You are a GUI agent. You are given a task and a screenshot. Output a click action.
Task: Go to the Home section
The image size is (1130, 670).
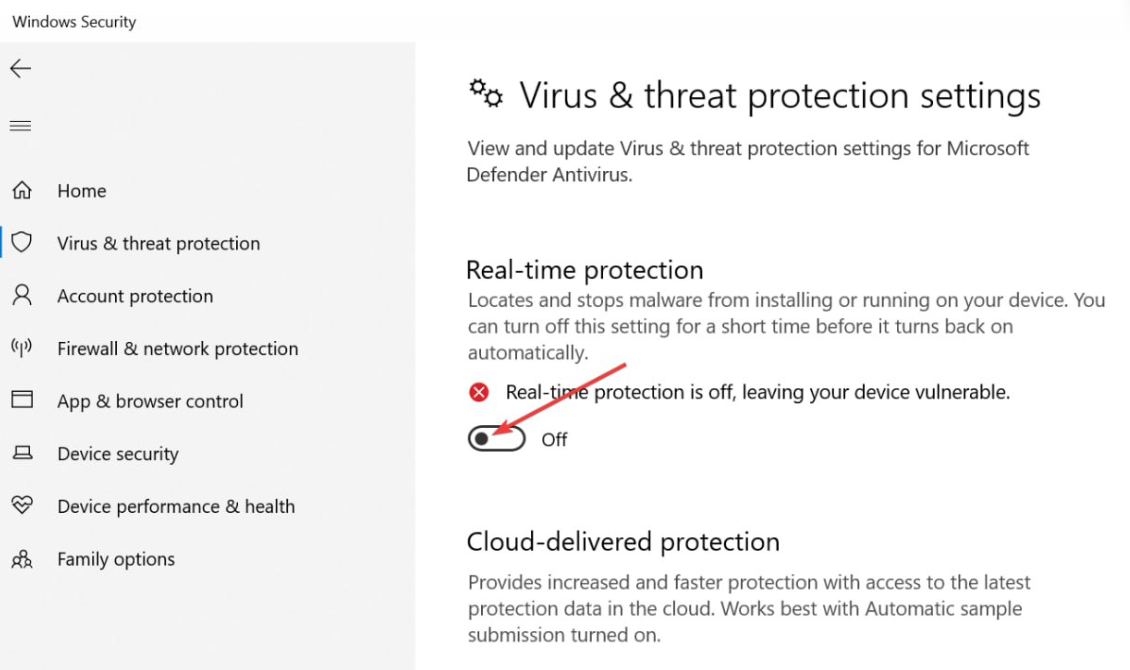pos(81,190)
